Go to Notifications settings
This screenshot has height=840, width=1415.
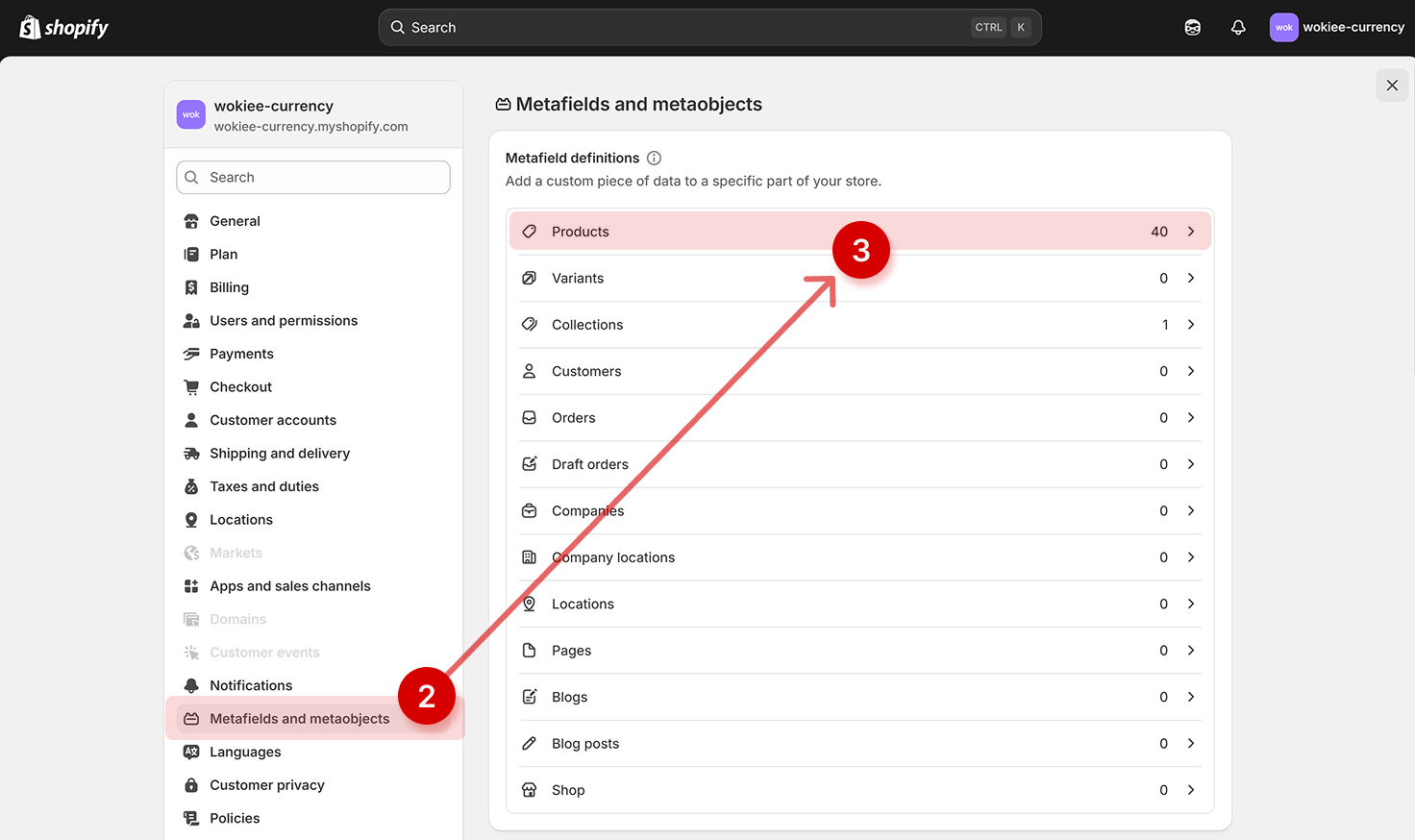point(251,685)
